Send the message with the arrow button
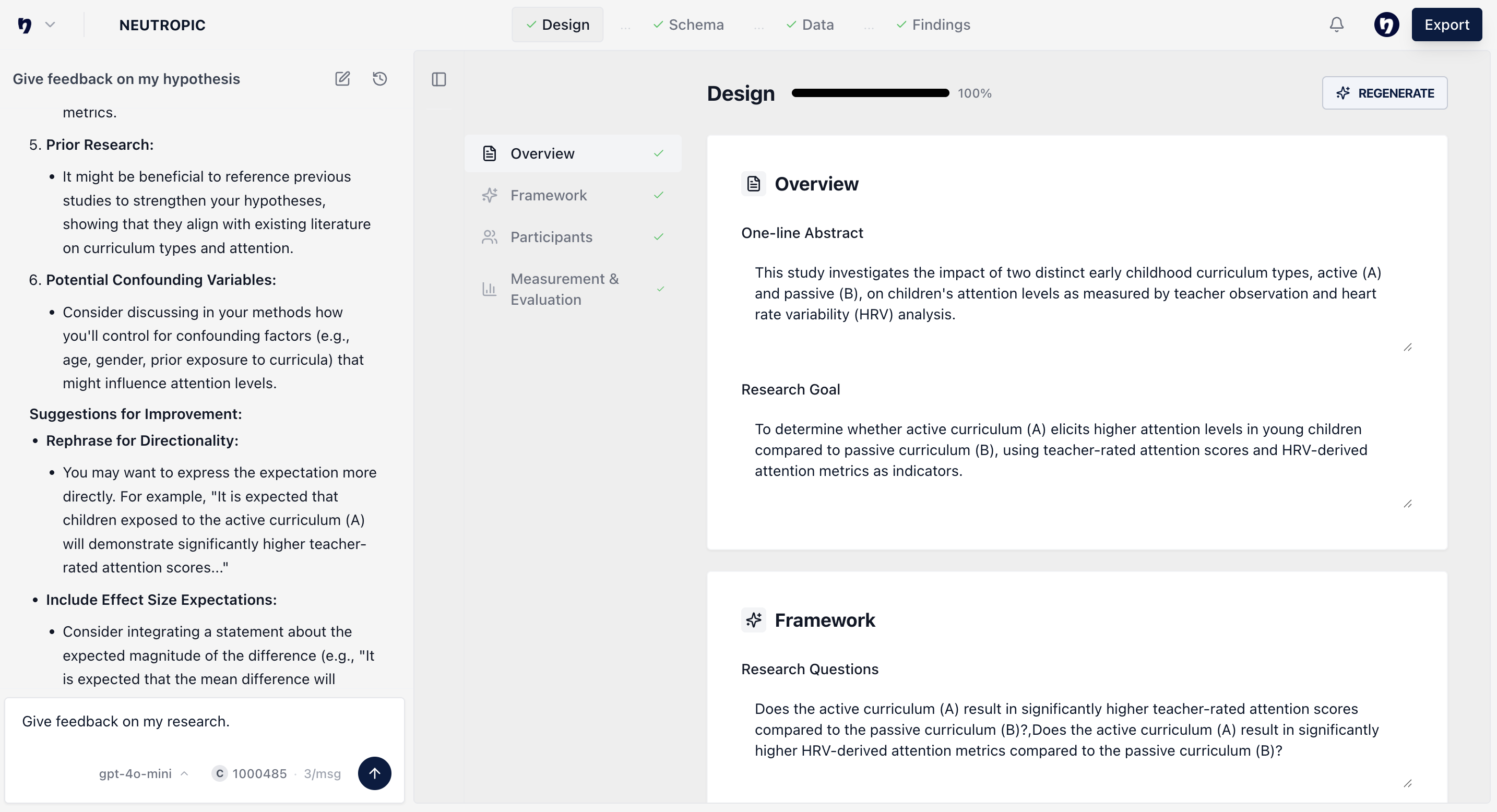Screen dimensions: 1497x812 (x=375, y=773)
